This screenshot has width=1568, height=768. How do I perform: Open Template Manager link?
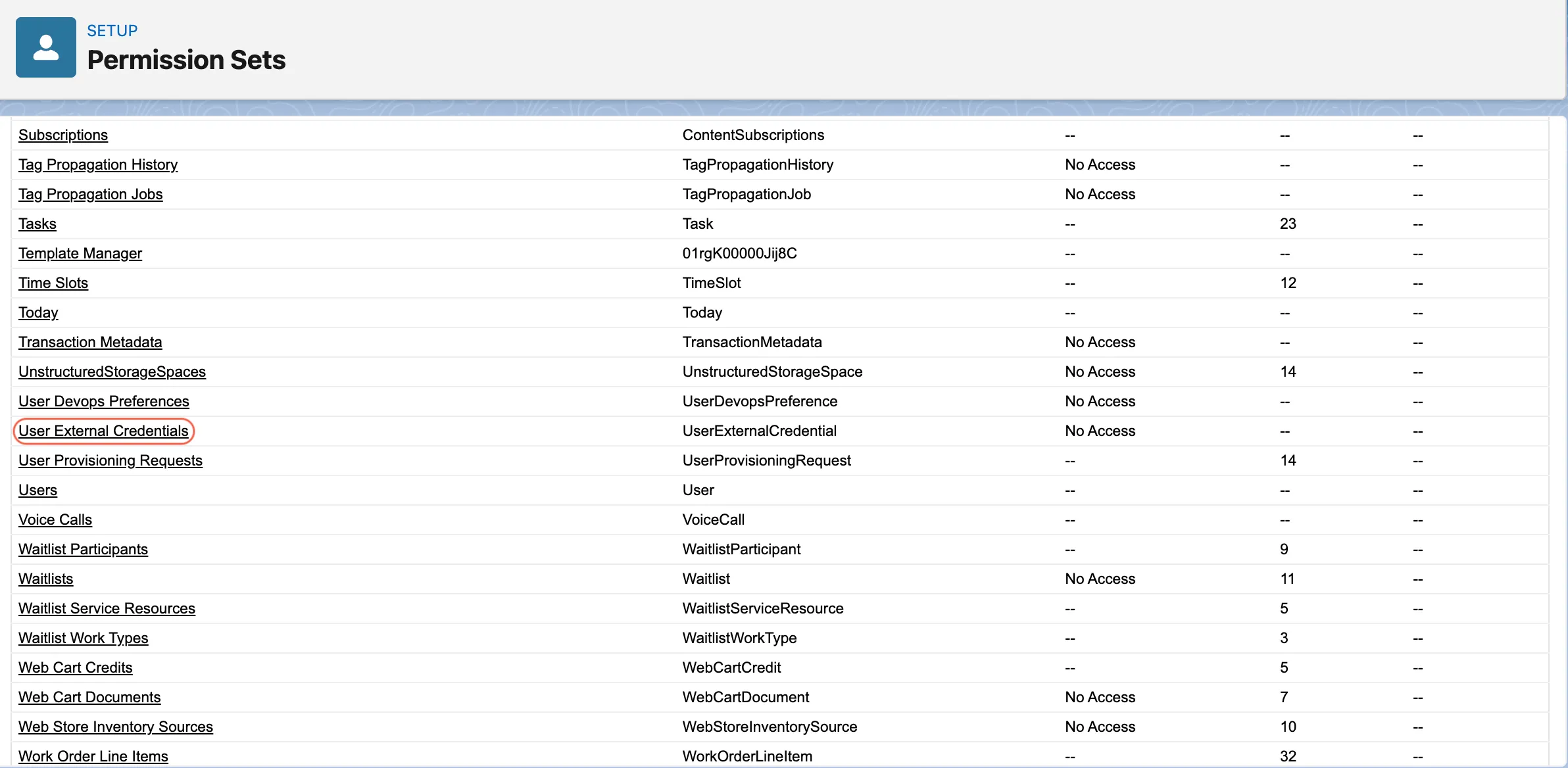click(80, 253)
